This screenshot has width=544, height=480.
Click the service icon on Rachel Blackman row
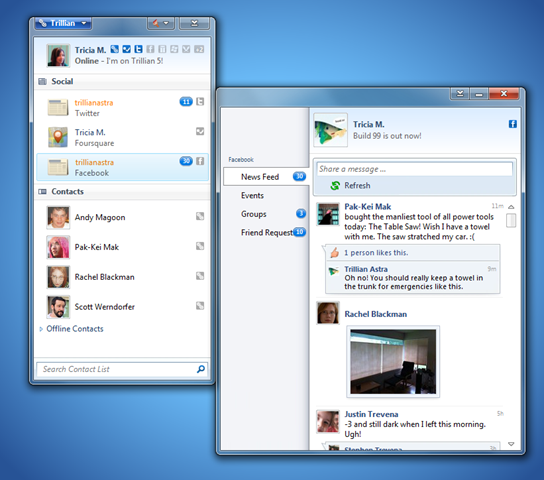[x=200, y=276]
